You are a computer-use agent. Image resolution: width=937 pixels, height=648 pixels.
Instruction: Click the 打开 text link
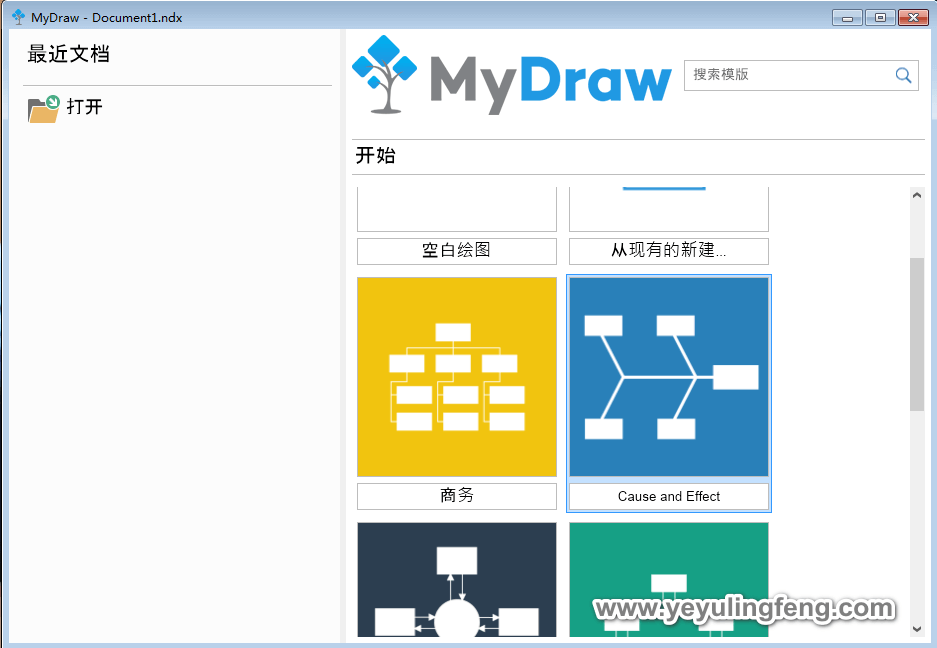point(85,107)
